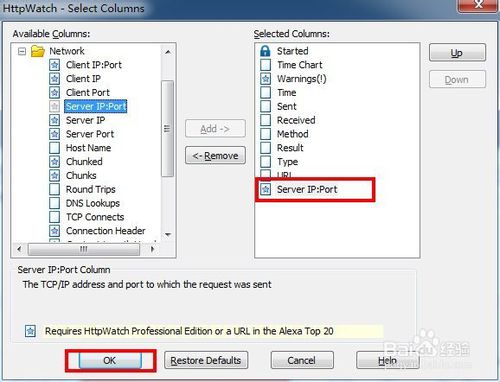
Task: Click horizontal scrollbar right arrow in Available Columns
Action: point(152,249)
